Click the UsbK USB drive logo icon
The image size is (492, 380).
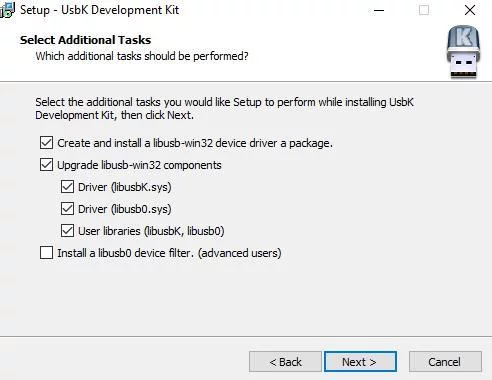463,52
